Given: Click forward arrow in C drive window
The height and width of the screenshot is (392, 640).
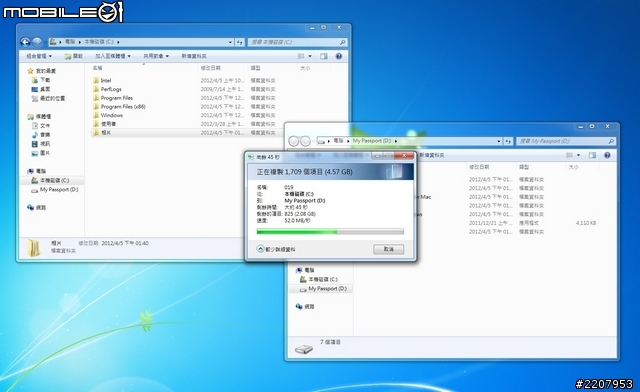Looking at the screenshot, I should [37, 42].
